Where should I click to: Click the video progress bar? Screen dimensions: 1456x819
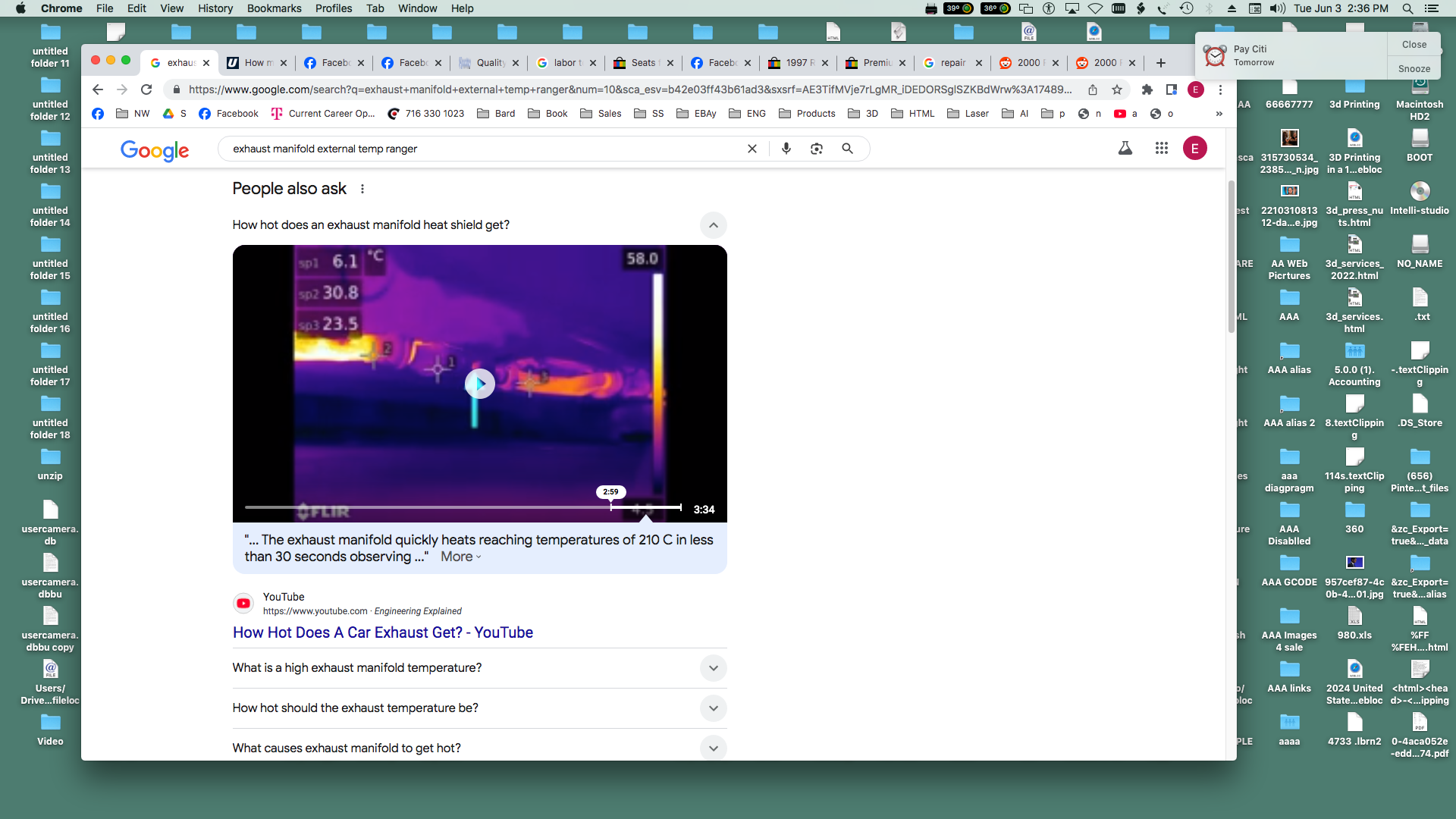click(x=463, y=507)
